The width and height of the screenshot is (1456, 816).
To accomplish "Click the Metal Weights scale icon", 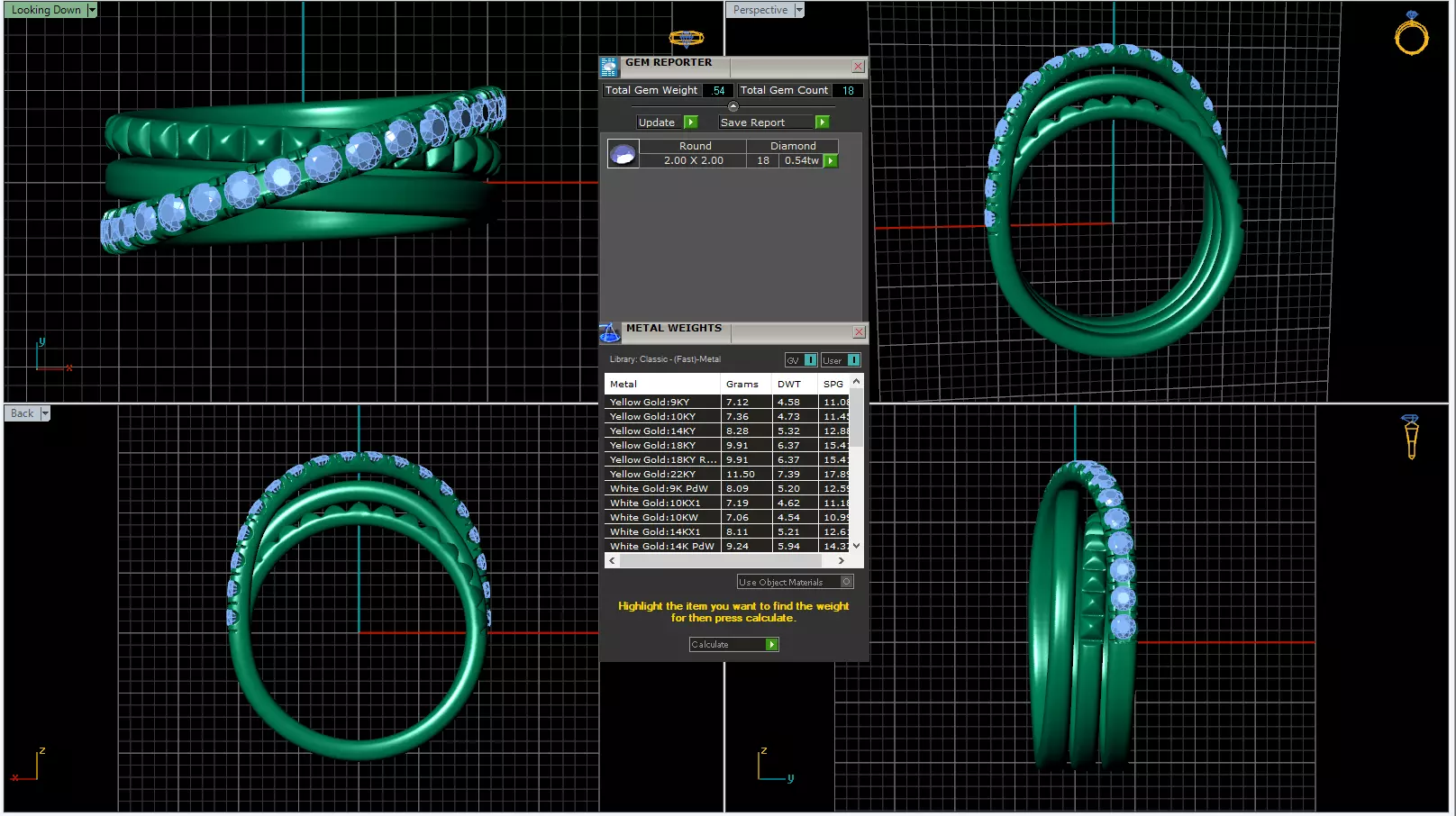I will point(610,333).
